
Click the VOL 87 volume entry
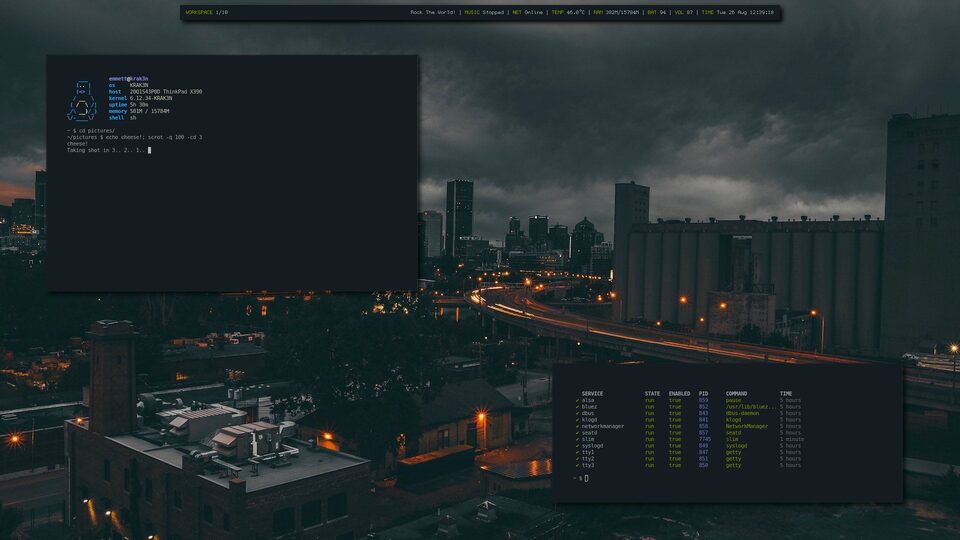click(x=684, y=12)
